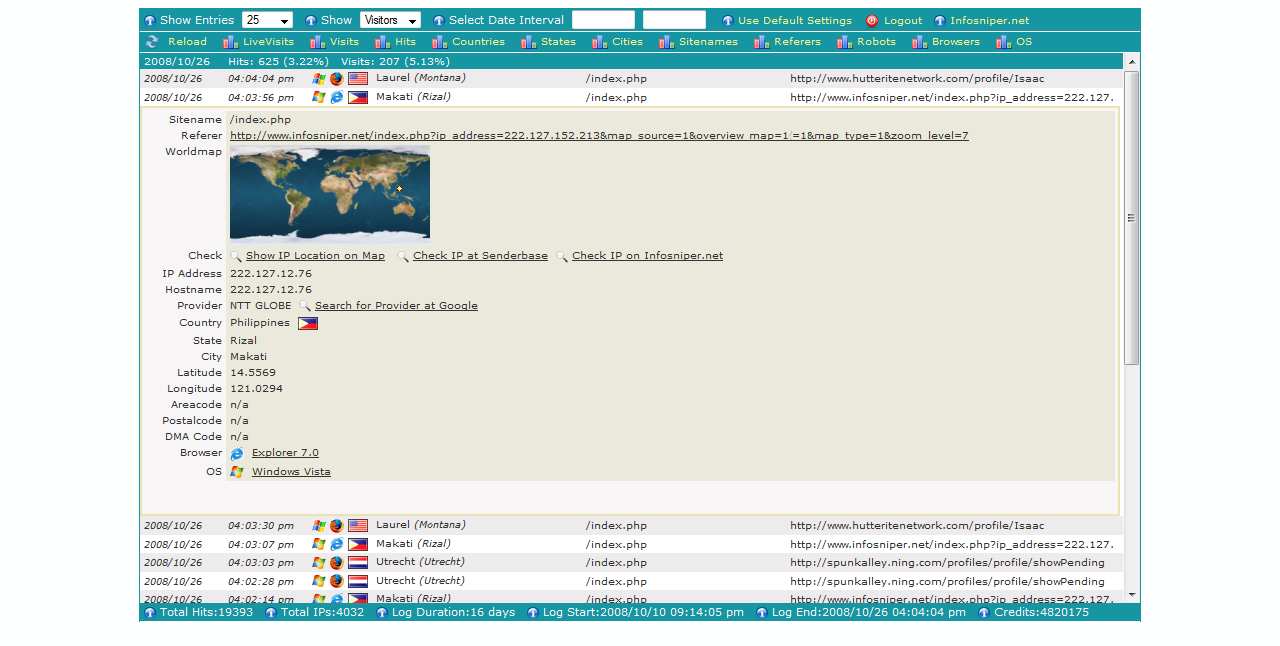Click the info icon beside Total IPs
The width and height of the screenshot is (1280, 646).
pyautogui.click(x=271, y=613)
